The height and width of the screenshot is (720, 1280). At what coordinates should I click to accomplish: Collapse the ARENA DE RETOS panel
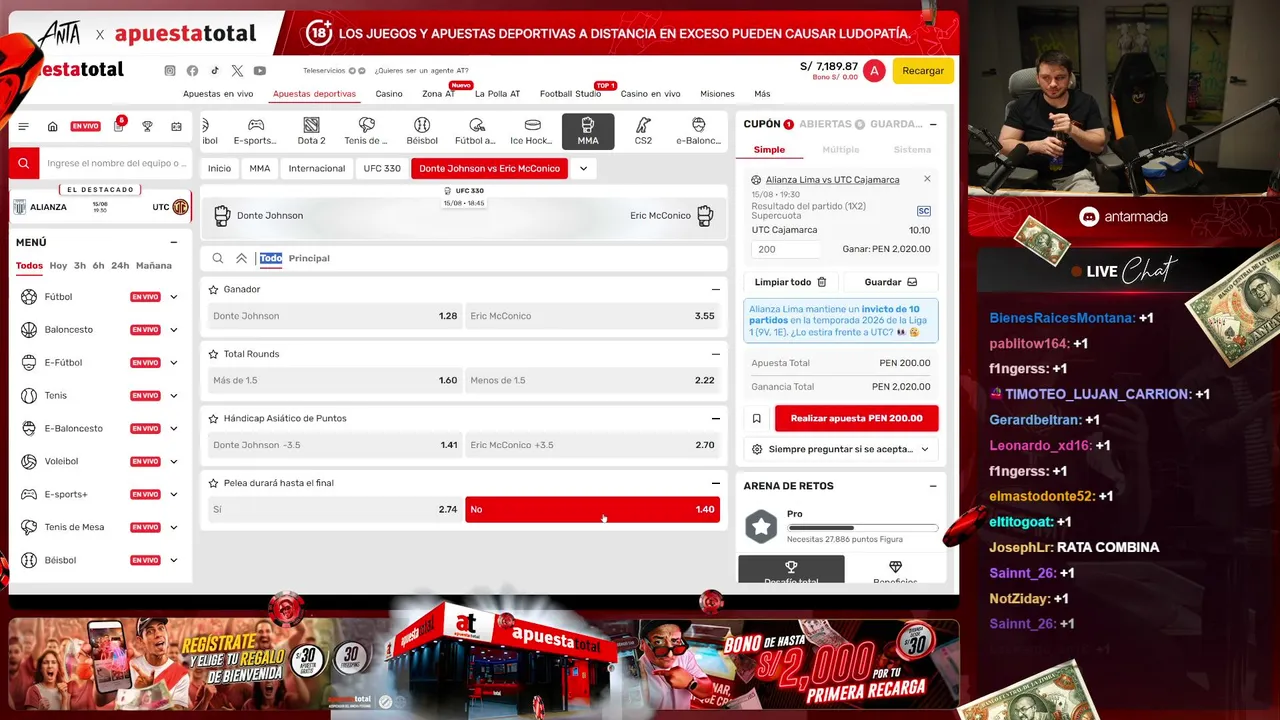[x=933, y=486]
